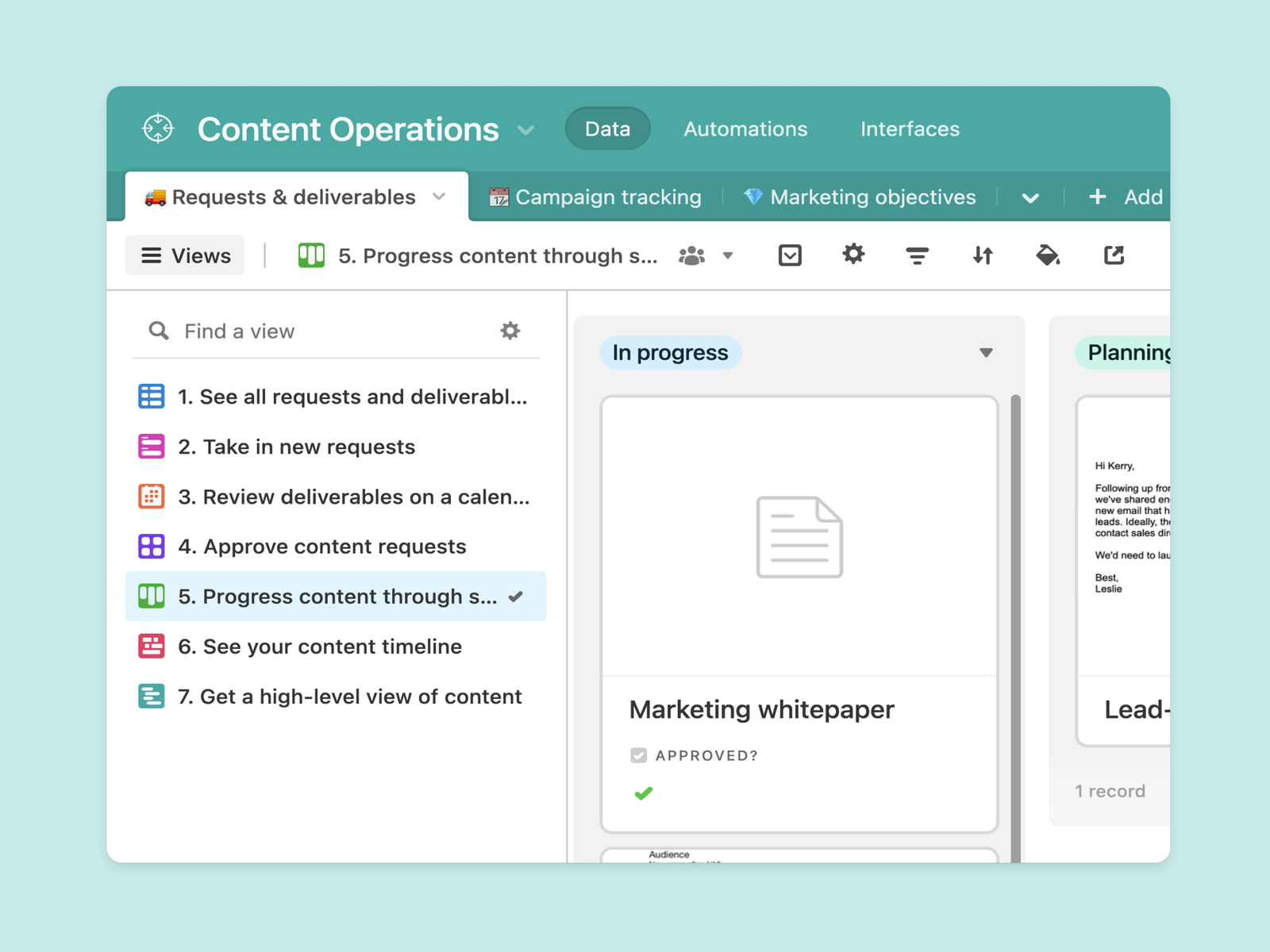Screen dimensions: 1270x952
Task: Open the Color paint bucket icon
Action: click(x=1048, y=255)
